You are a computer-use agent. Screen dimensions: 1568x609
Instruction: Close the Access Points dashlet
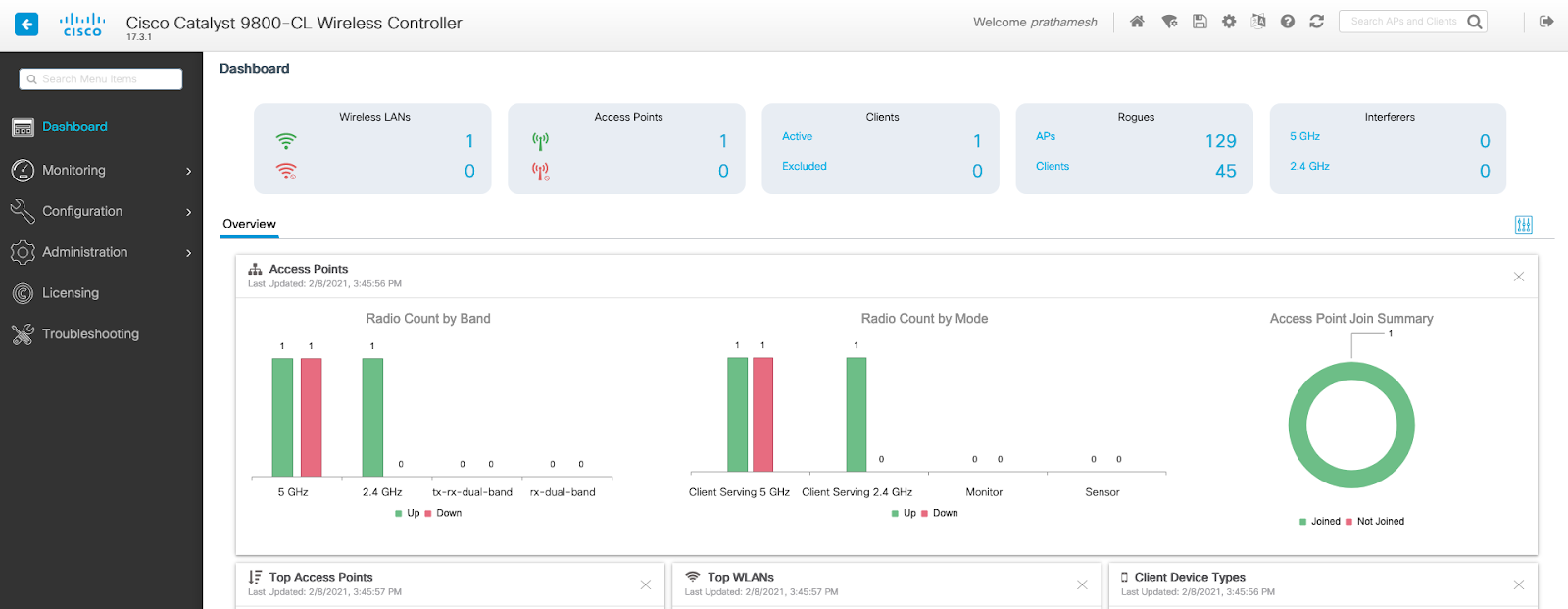pos(1518,277)
